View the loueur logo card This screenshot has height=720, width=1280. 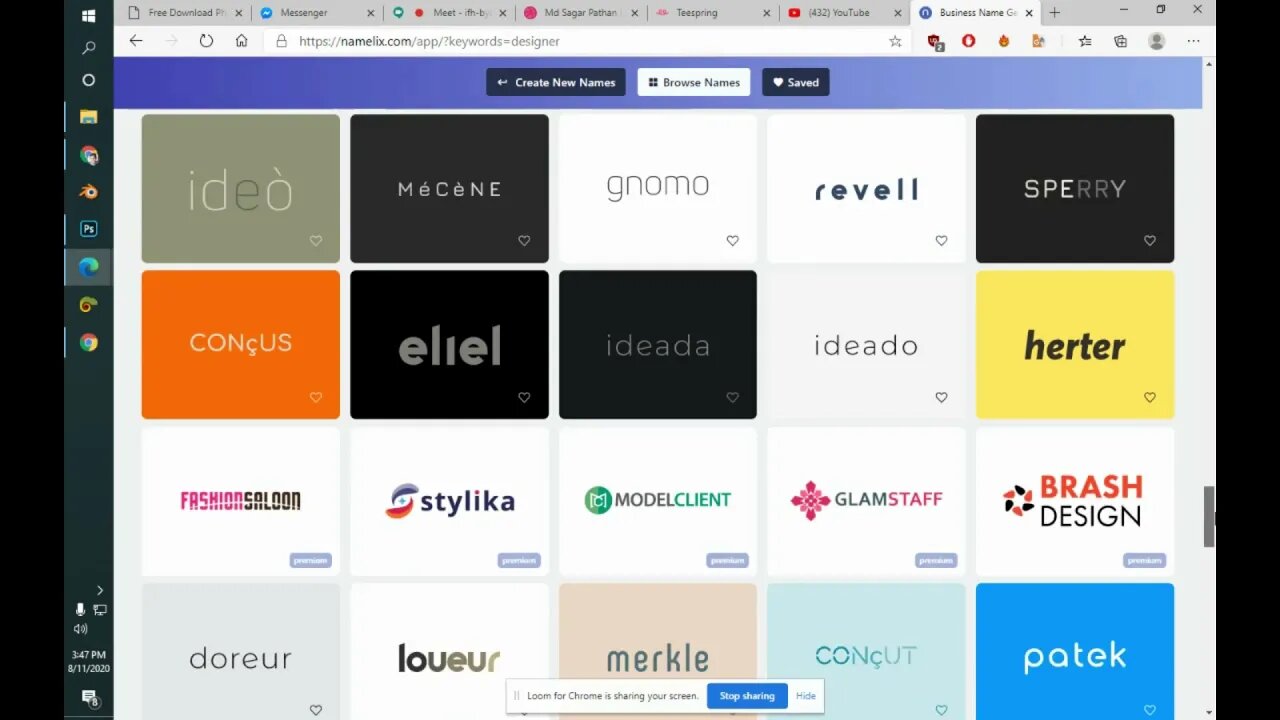point(449,651)
